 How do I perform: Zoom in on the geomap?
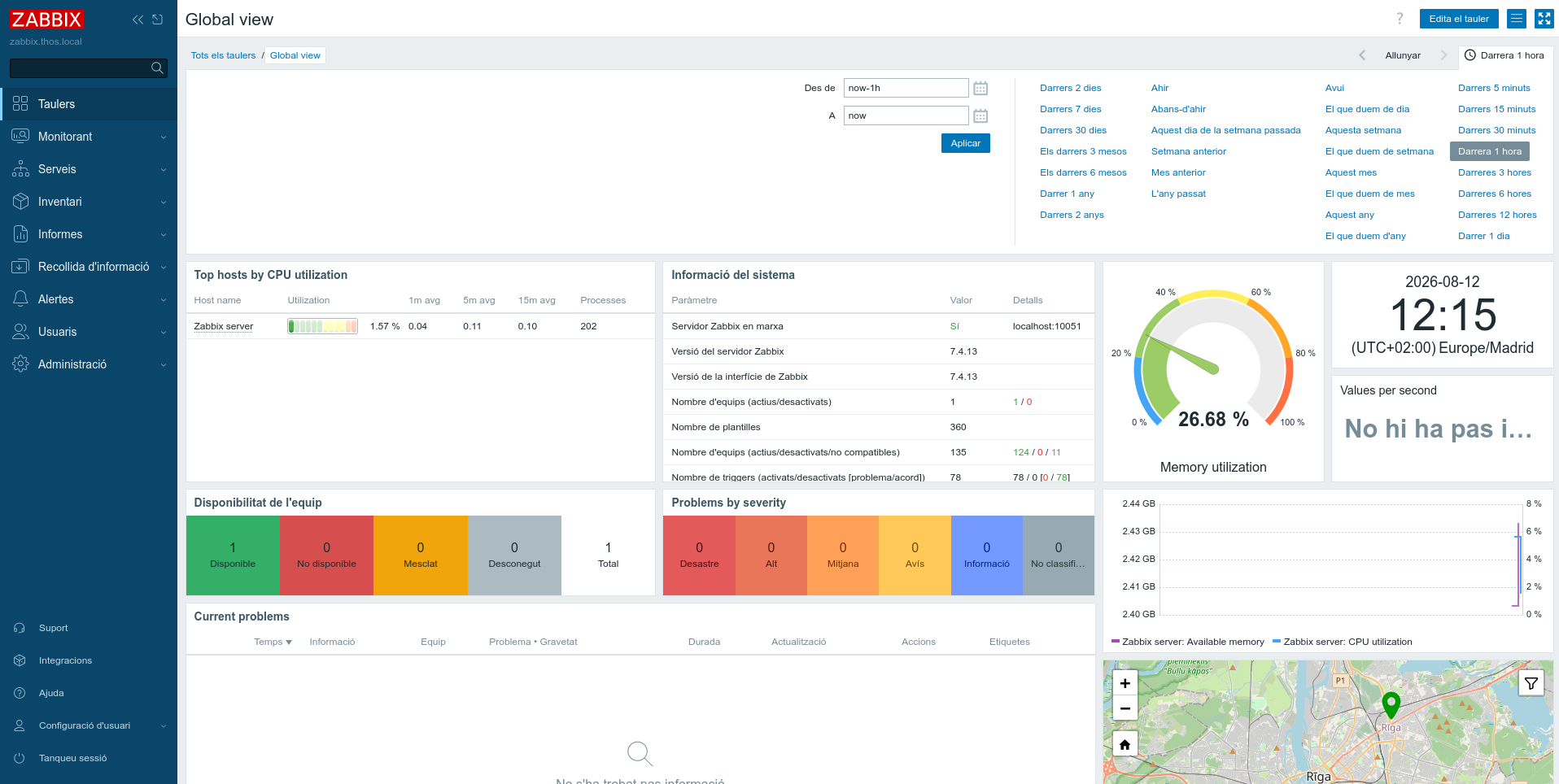click(1125, 683)
